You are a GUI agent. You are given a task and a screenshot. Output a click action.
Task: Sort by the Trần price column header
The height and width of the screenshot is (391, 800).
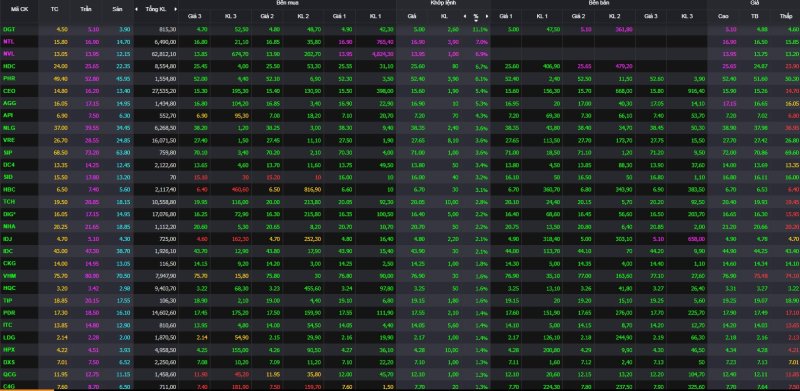[85, 9]
